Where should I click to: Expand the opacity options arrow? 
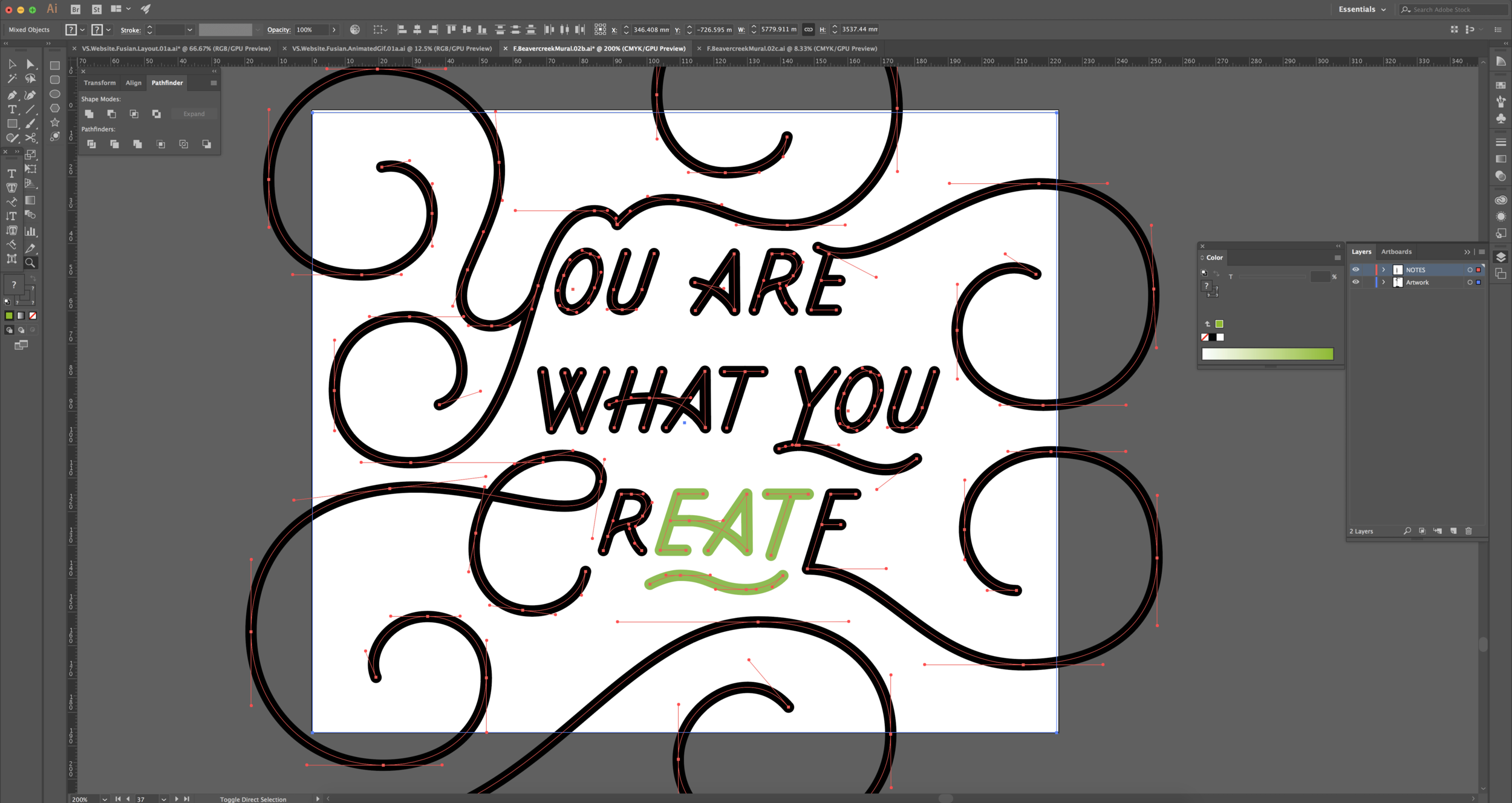click(x=334, y=30)
